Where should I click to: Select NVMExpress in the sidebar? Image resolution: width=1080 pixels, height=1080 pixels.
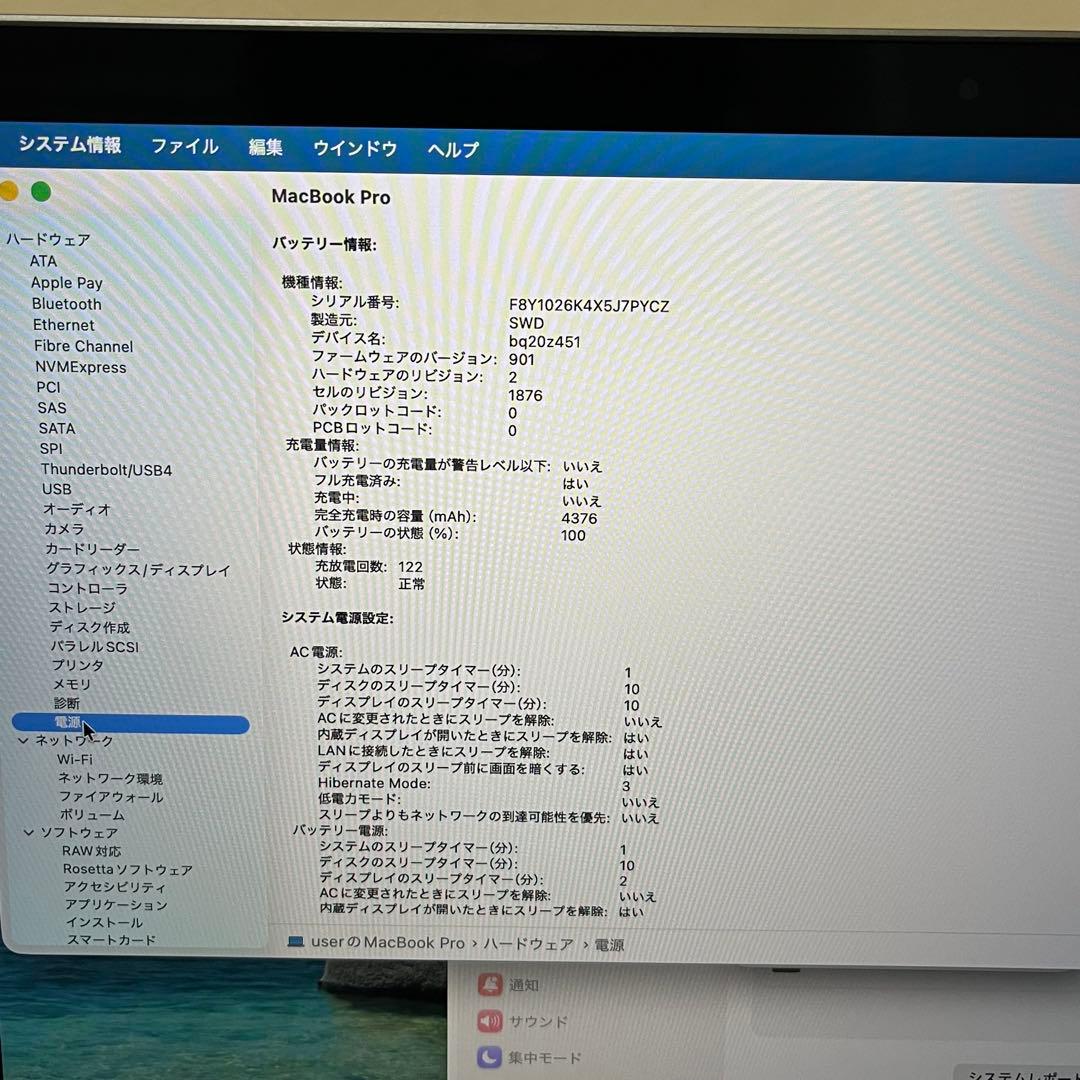pos(81,367)
